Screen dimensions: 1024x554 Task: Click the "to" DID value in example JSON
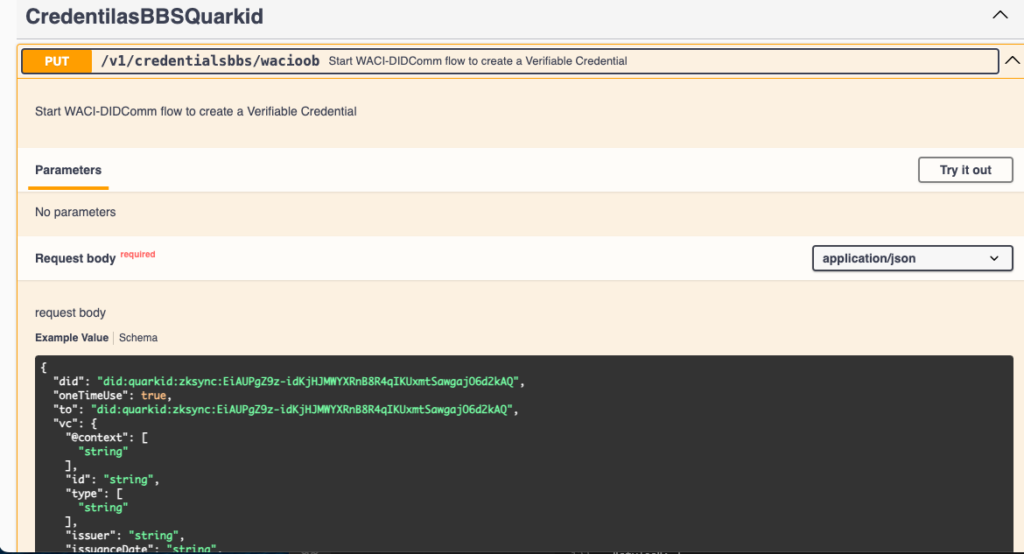301,409
